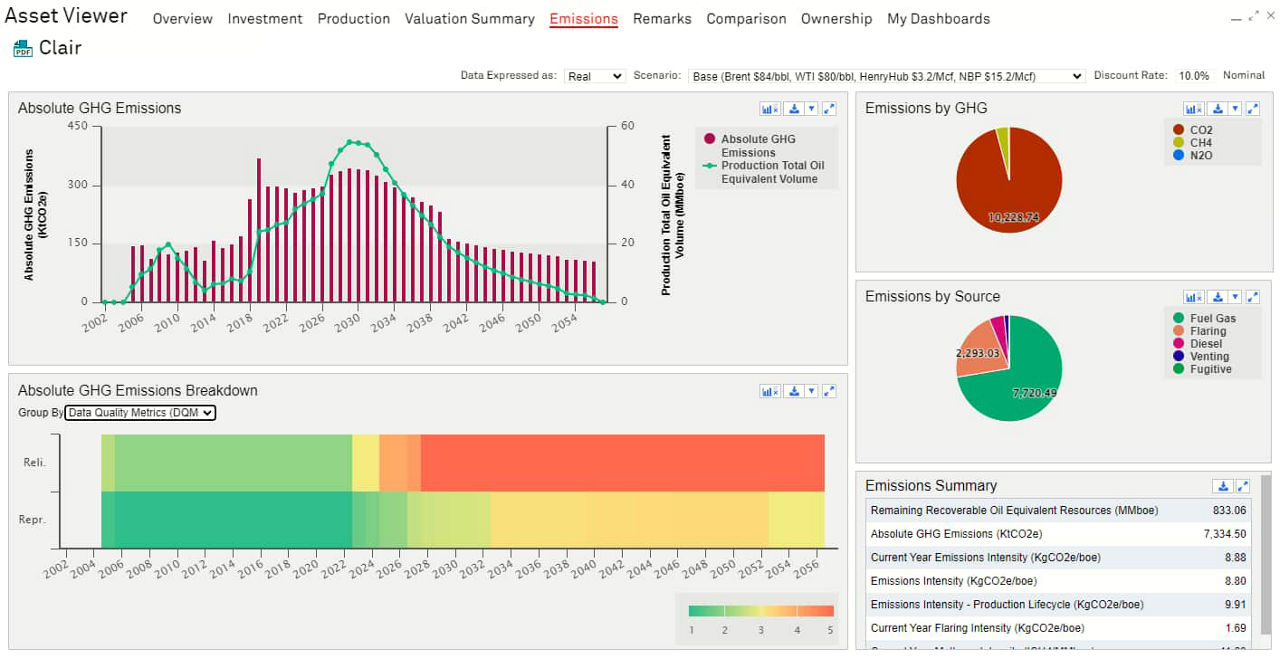Viewport: 1280px width, 660px height.
Task: Download the Emissions by Source chart
Action: [1218, 297]
